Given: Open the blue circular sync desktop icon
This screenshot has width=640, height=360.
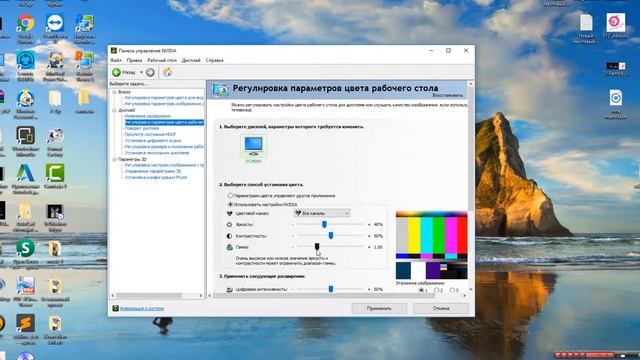Looking at the screenshot, I should (25, 60).
